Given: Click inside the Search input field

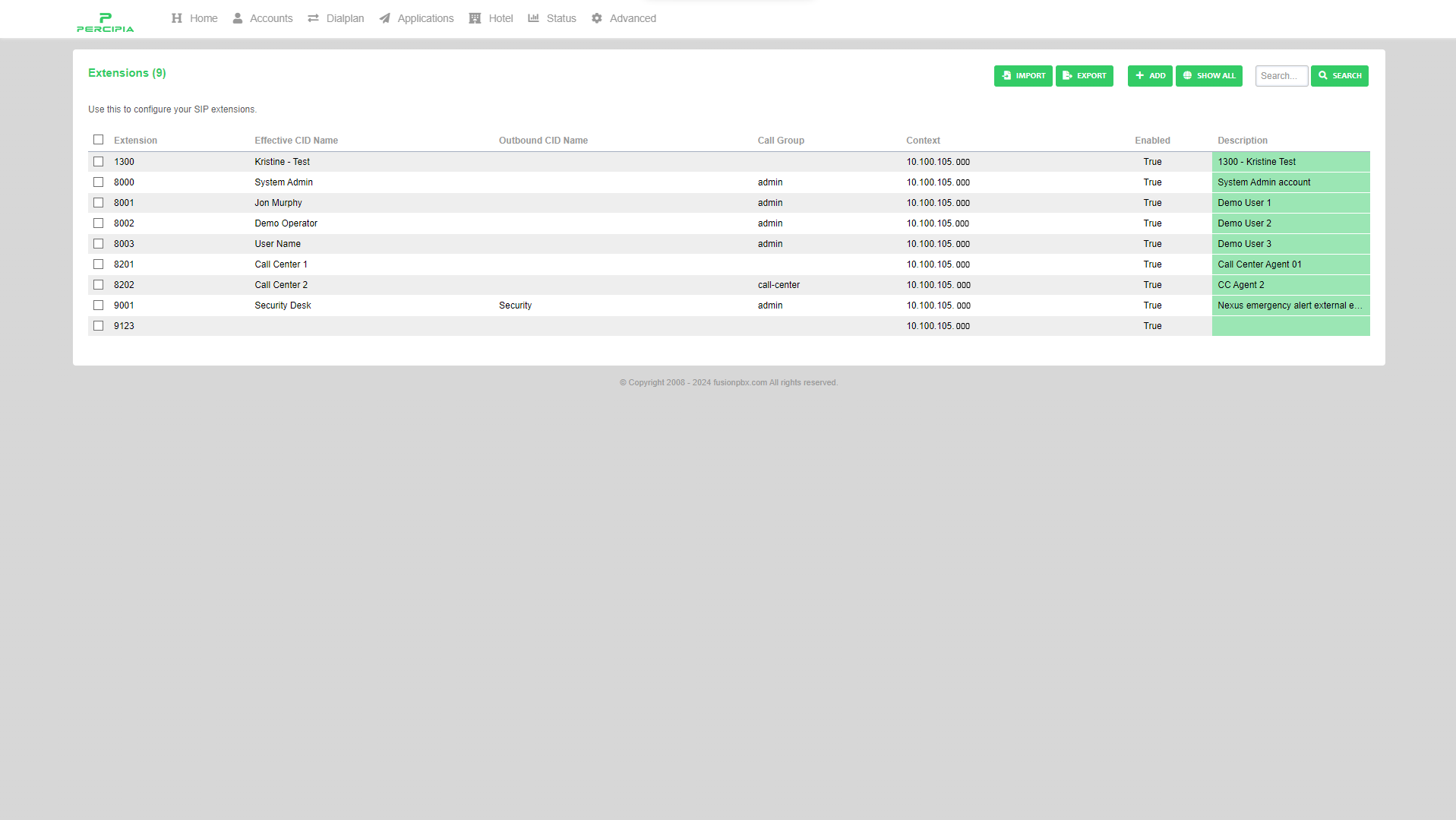Looking at the screenshot, I should [1281, 75].
